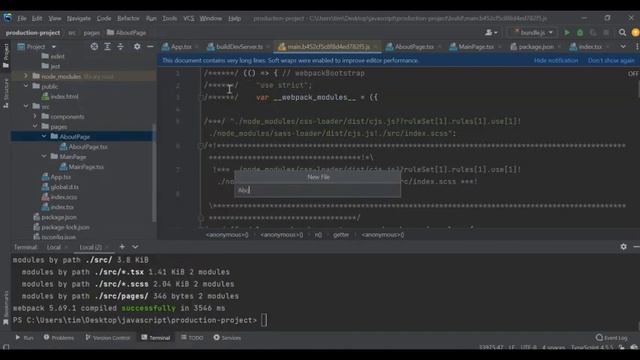Open the Run tool window
The height and width of the screenshot is (360, 640).
click(24, 338)
